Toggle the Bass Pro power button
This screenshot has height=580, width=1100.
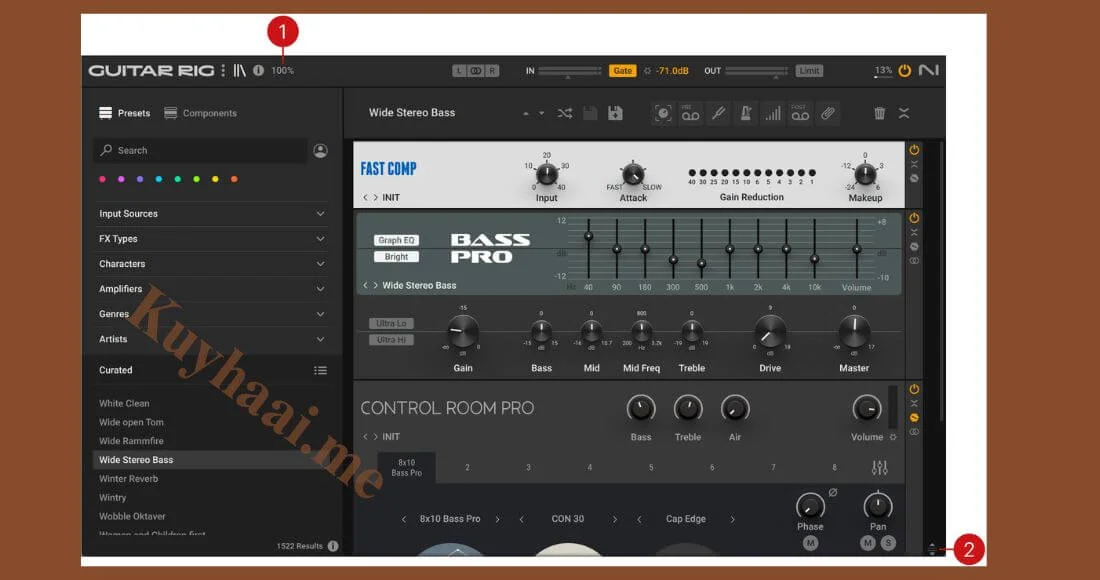[914, 218]
